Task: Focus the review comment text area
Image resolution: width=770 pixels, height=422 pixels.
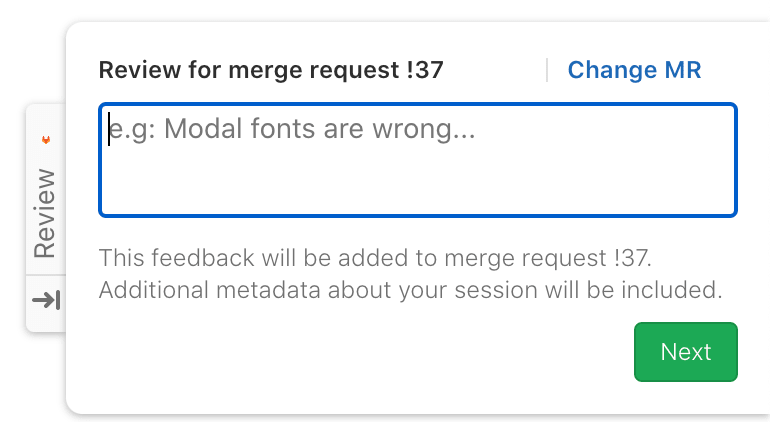Action: tap(417, 160)
